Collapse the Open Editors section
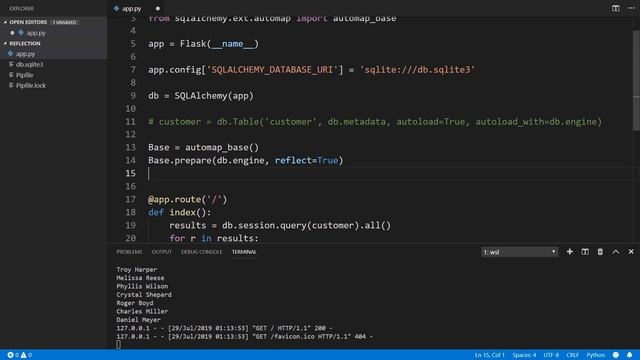 click(5, 22)
